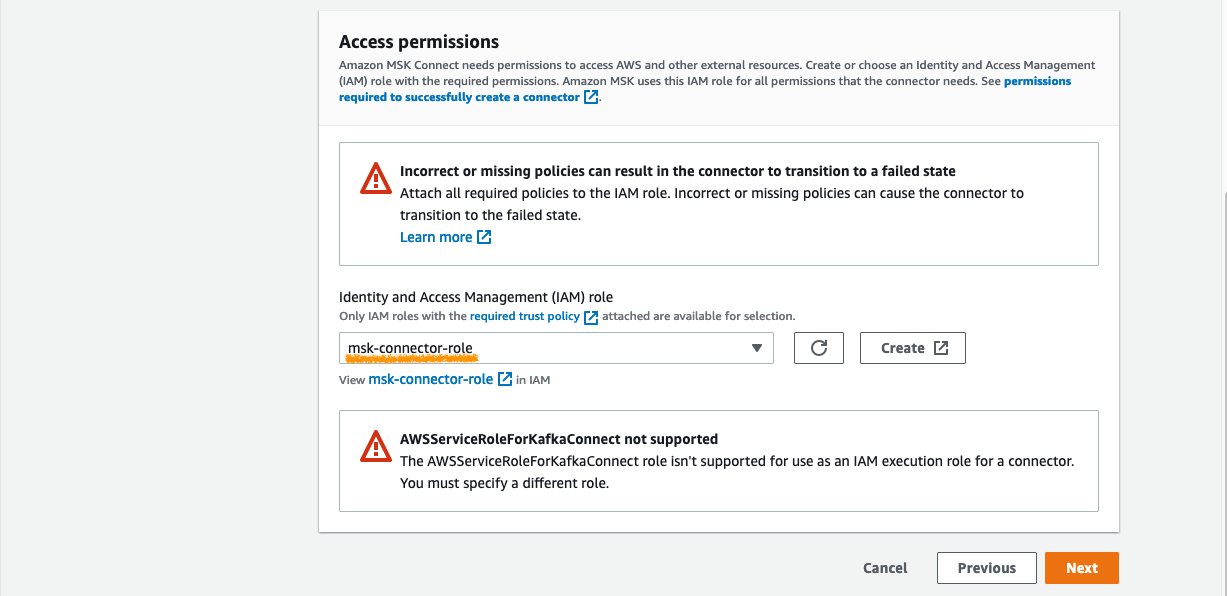This screenshot has width=1227, height=596.
Task: Click external-link icon after 'create a connector'
Action: [x=591, y=97]
